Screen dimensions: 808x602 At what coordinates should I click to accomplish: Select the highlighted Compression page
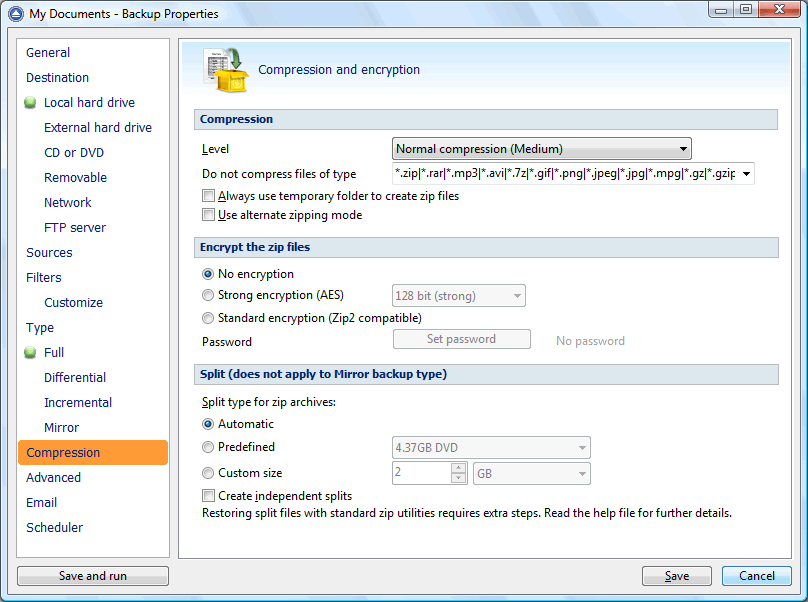tap(93, 453)
